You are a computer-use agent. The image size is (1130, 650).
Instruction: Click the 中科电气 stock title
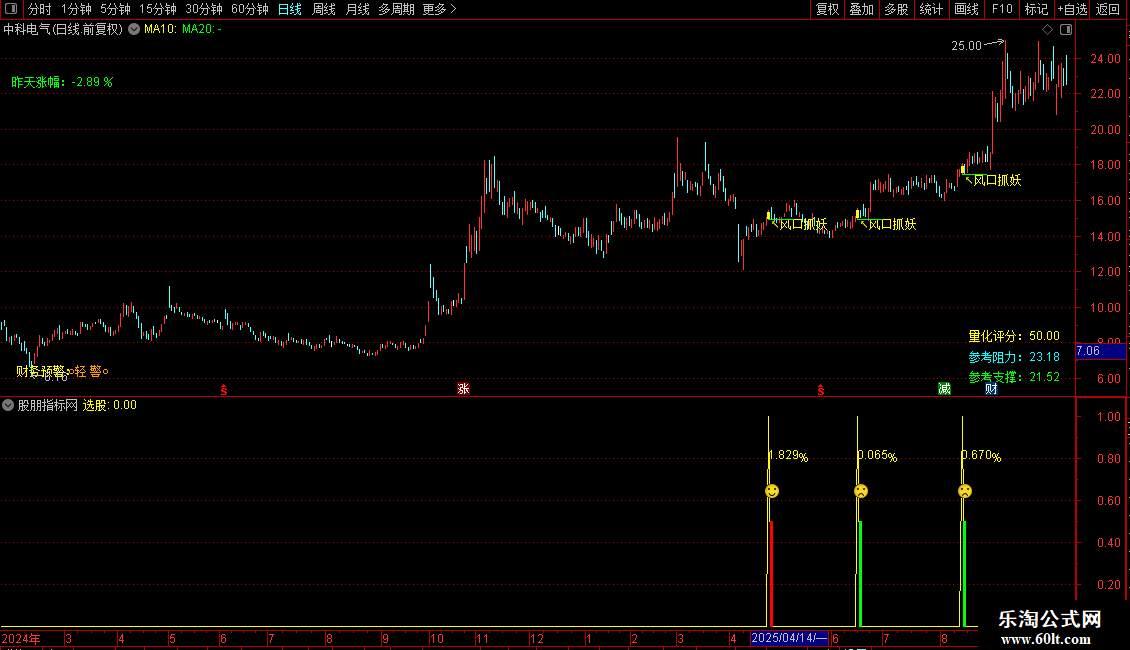click(63, 30)
